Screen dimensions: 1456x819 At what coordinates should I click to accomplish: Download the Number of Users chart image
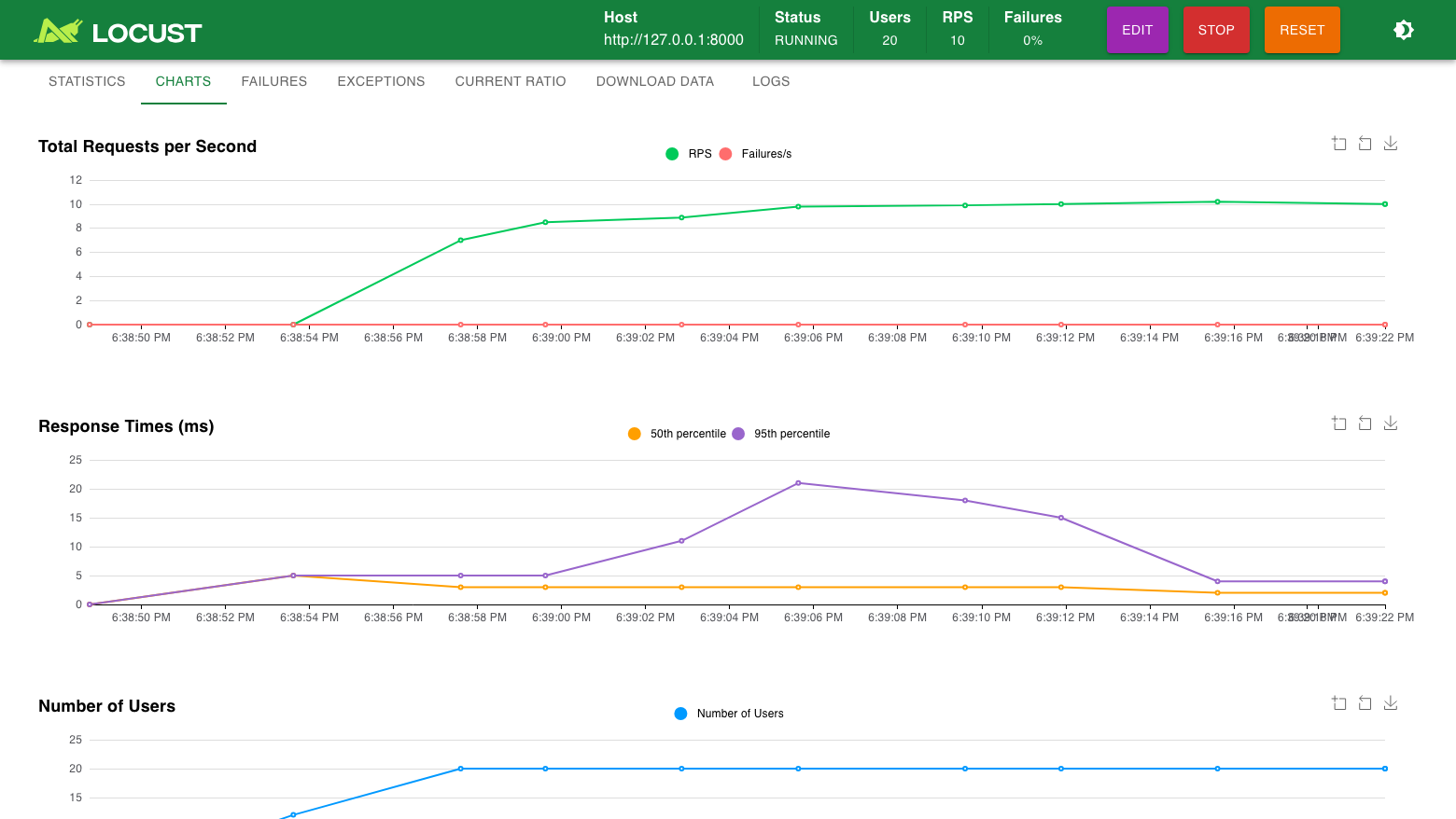(x=1391, y=703)
